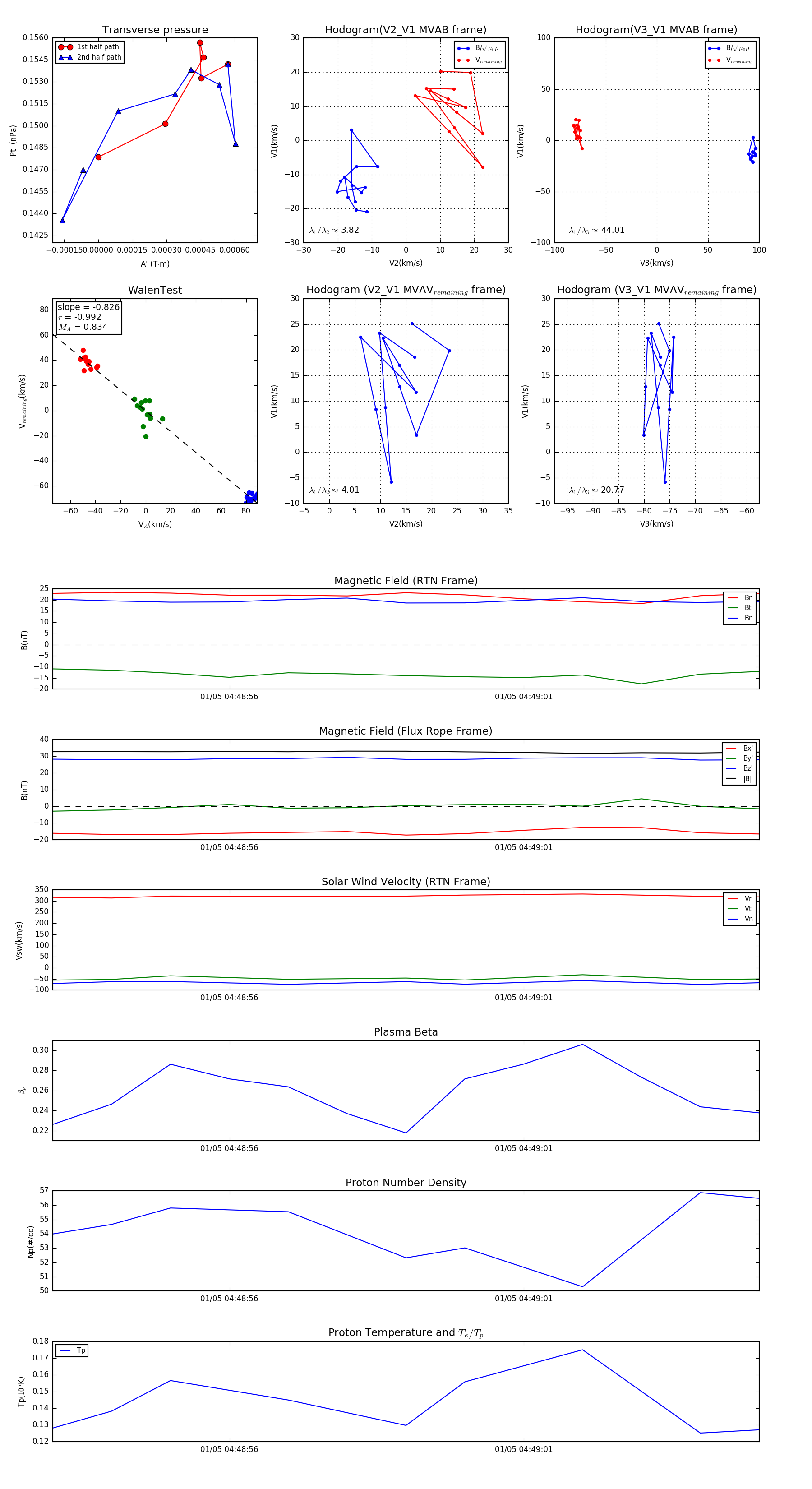The image size is (812, 1489).
Task: Click the 'Solar Wind Velocity (RTN Frame)' title
Action: 406,882
